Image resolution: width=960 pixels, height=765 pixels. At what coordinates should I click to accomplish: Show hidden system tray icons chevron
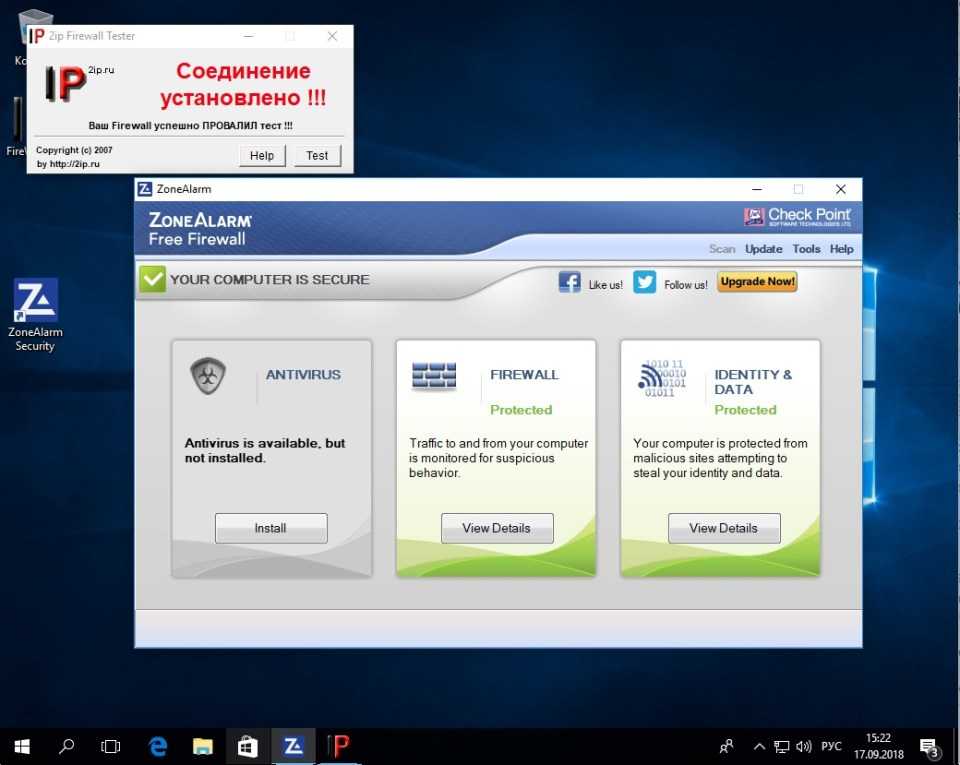759,747
